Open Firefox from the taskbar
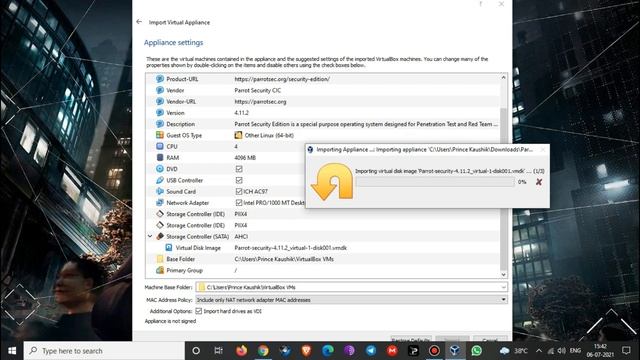Viewport: 640px width, 360px height. pos(241,351)
